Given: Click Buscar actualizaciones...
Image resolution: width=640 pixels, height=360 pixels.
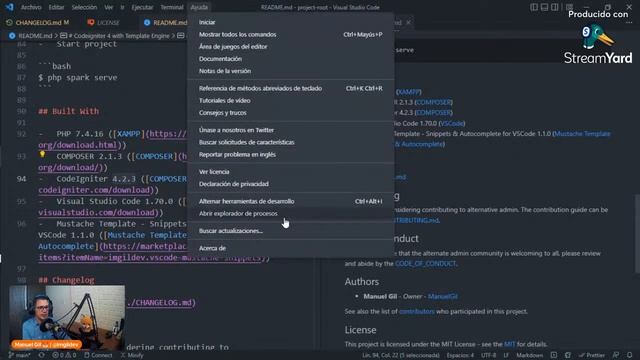Looking at the screenshot, I should pyautogui.click(x=291, y=231).
